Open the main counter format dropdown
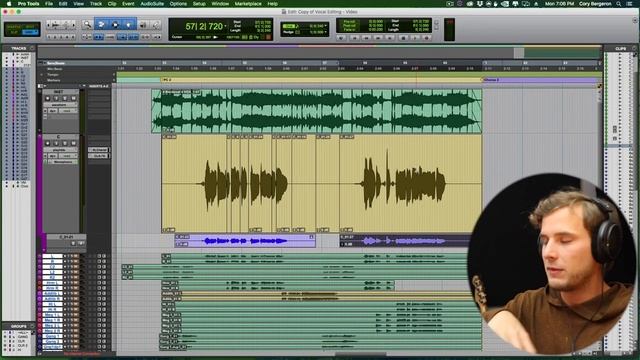Image resolution: width=640 pixels, height=360 pixels. click(x=225, y=27)
